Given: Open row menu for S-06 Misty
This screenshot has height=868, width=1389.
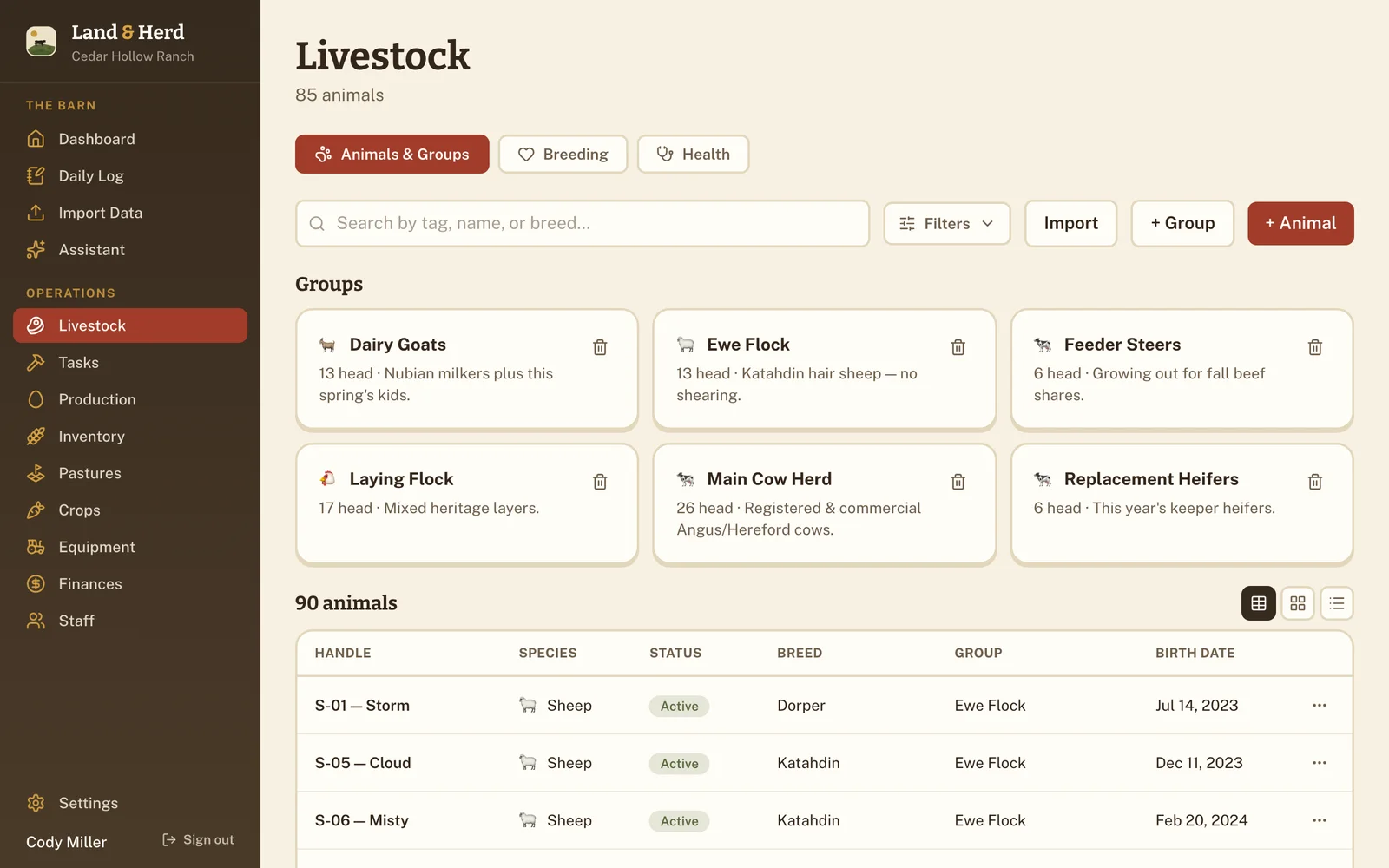Looking at the screenshot, I should click(1320, 820).
